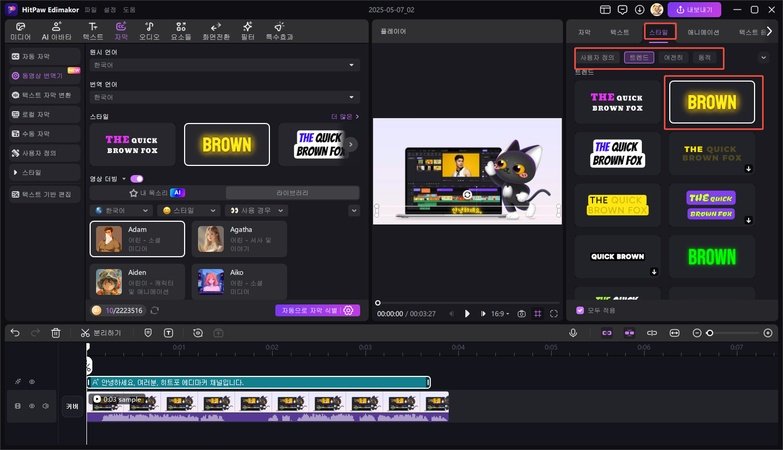Open the user profile avatar
This screenshot has width=783, height=450.
(x=657, y=9)
